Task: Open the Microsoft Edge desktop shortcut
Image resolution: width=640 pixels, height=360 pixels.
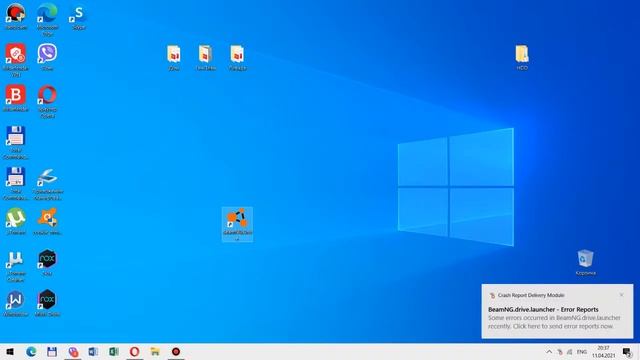Action: point(47,19)
